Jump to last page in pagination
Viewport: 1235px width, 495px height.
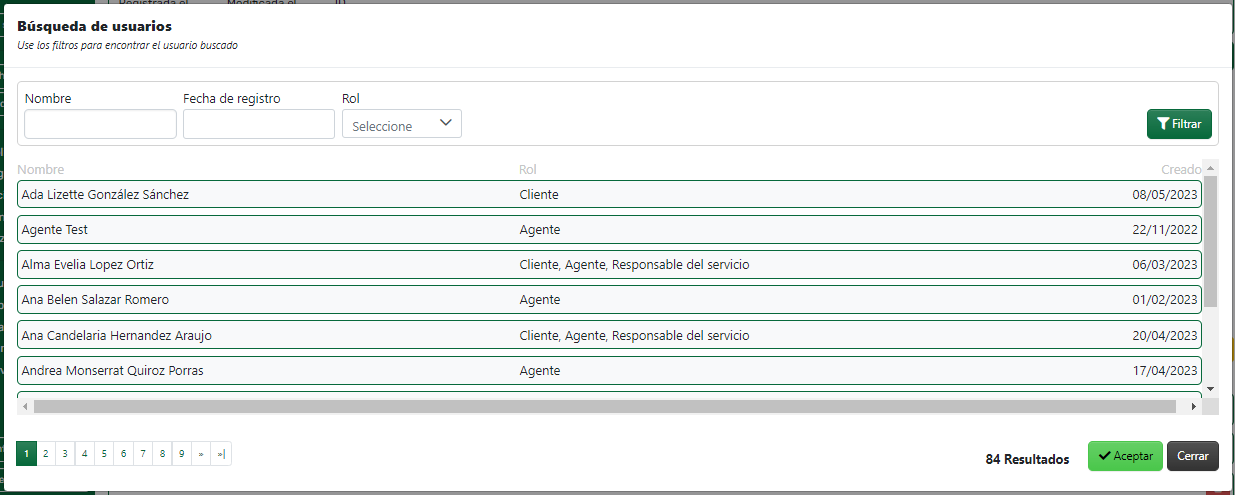tap(221, 454)
